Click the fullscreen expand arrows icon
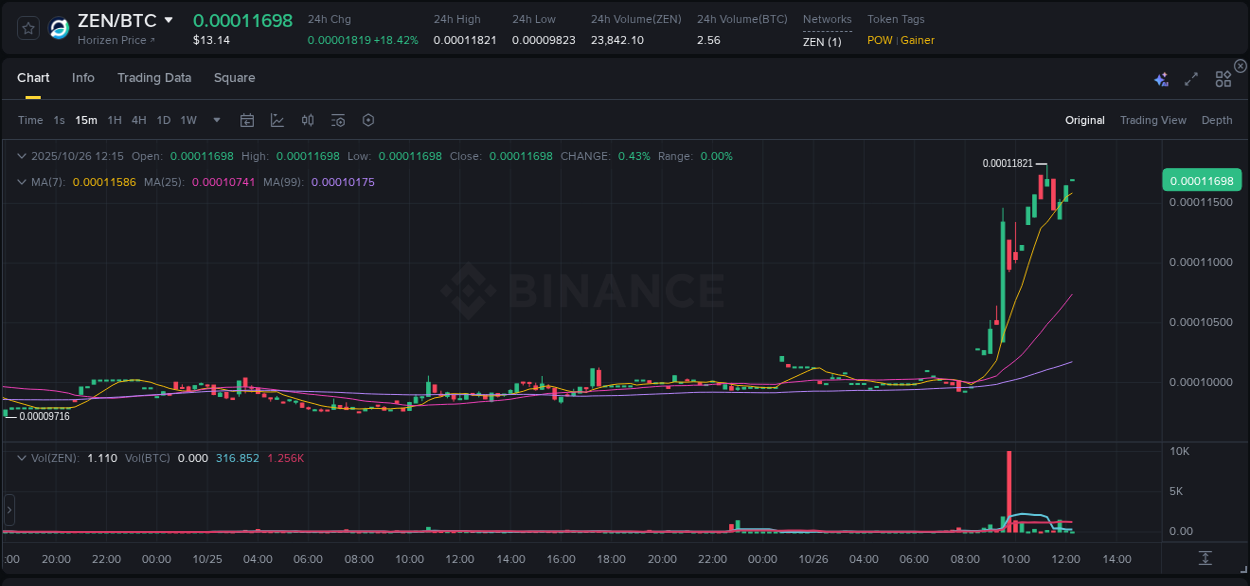 pos(1190,77)
